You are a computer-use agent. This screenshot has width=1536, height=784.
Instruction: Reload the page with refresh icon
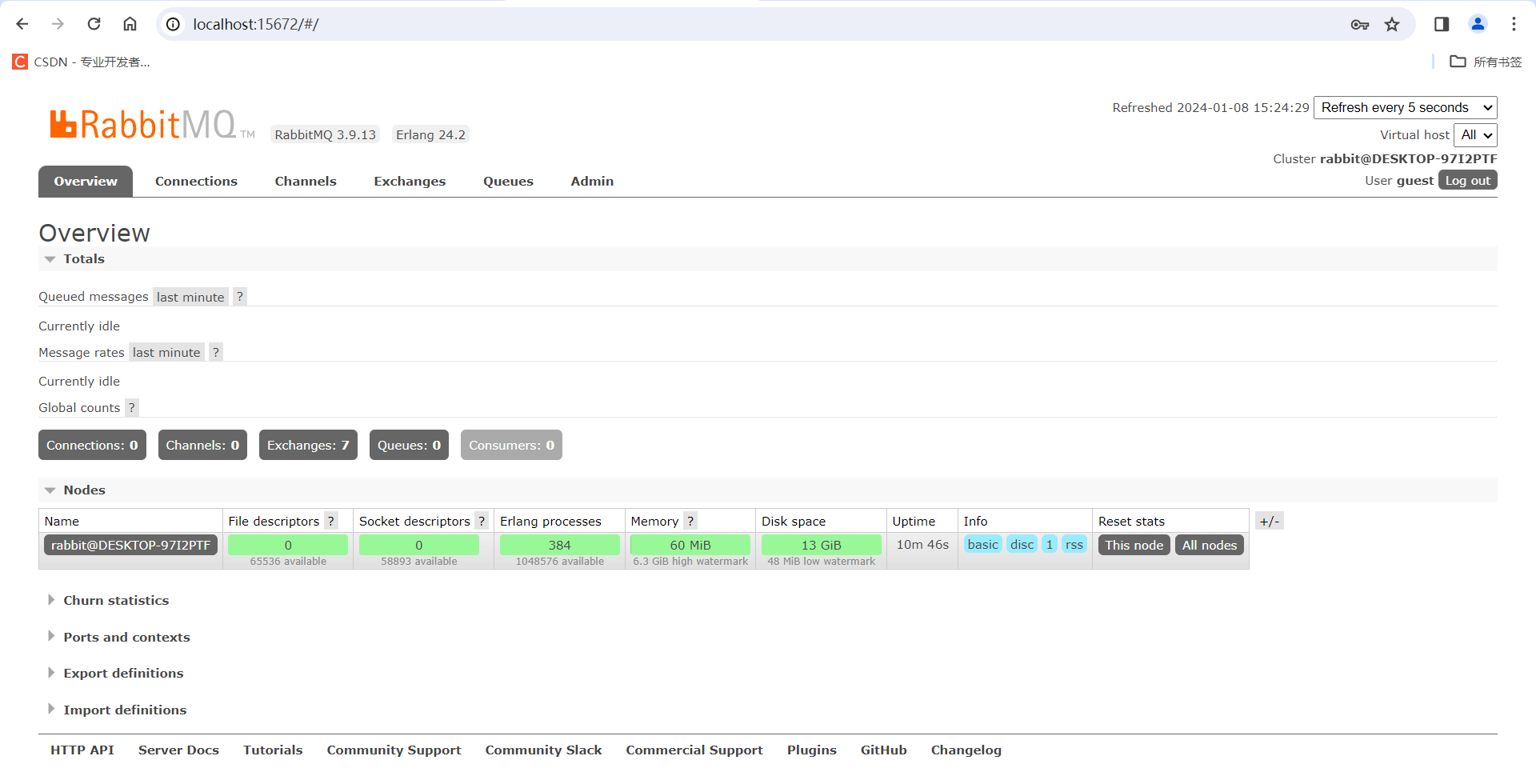click(x=94, y=24)
